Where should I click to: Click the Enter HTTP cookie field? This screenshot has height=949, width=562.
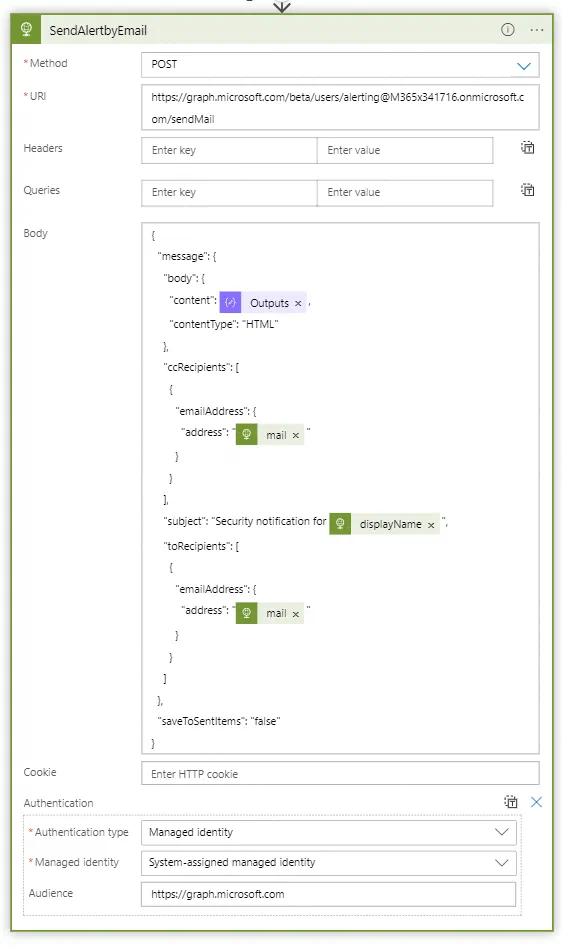(x=340, y=773)
